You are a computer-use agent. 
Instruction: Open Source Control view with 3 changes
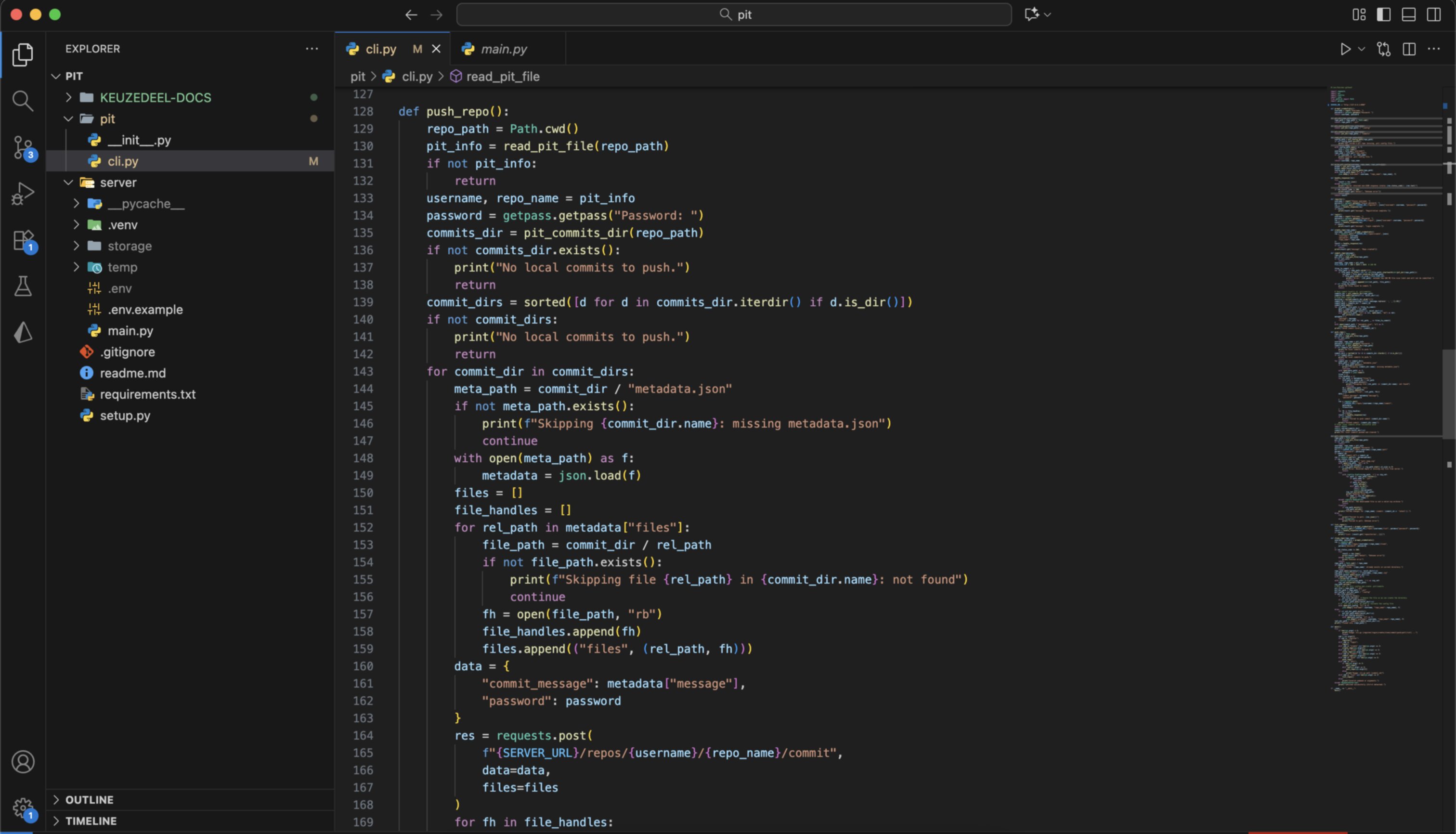pos(23,147)
